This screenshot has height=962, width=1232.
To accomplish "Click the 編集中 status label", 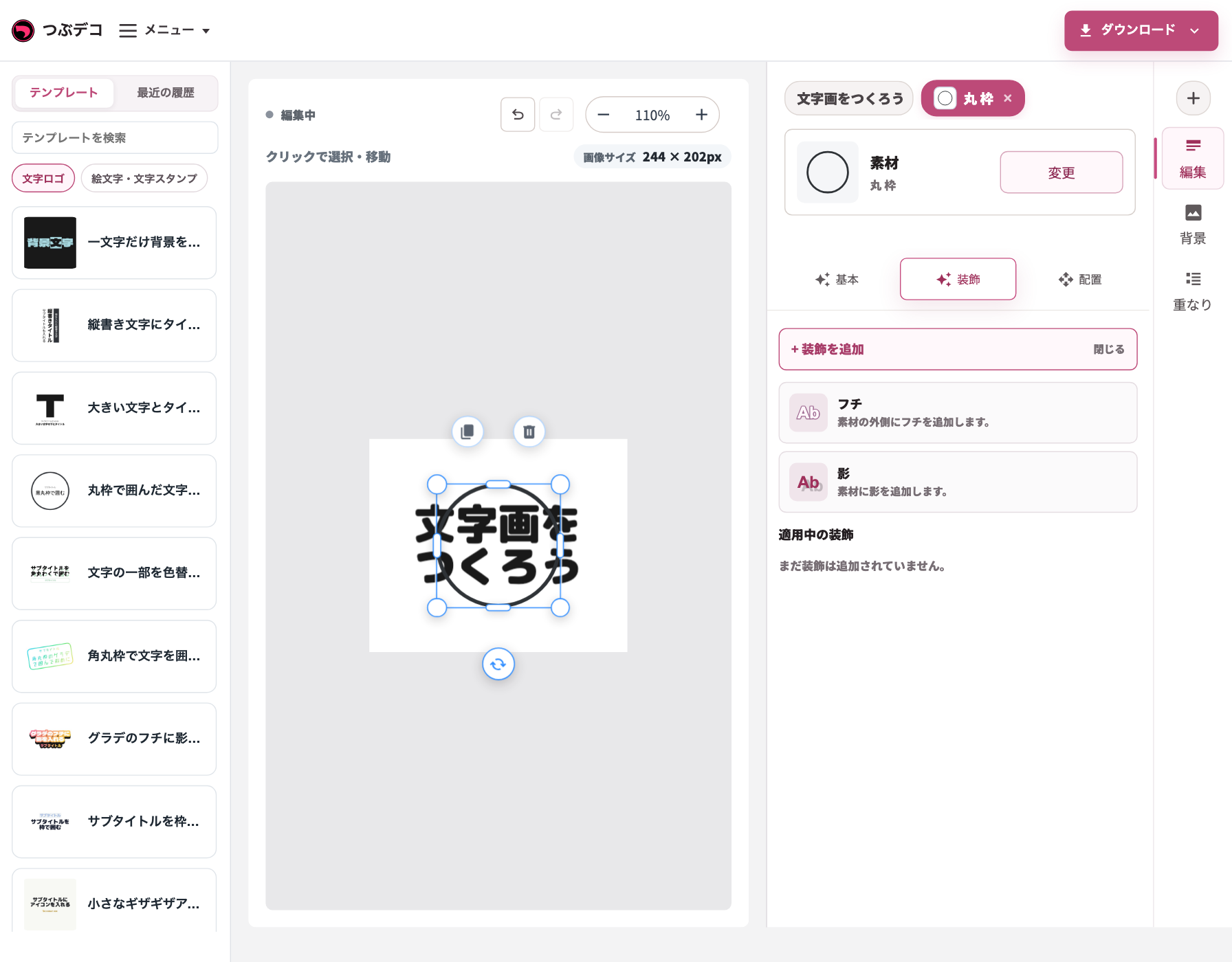I will point(298,115).
